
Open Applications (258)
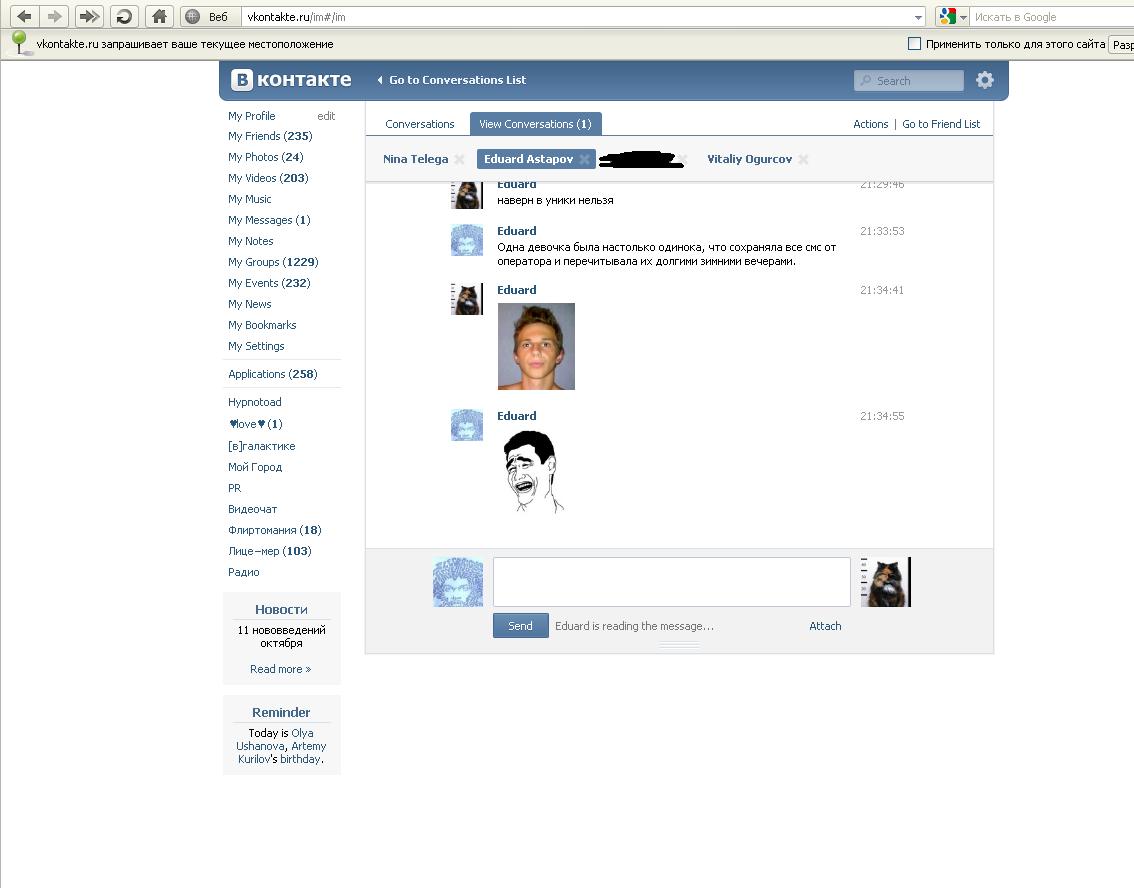[273, 374]
